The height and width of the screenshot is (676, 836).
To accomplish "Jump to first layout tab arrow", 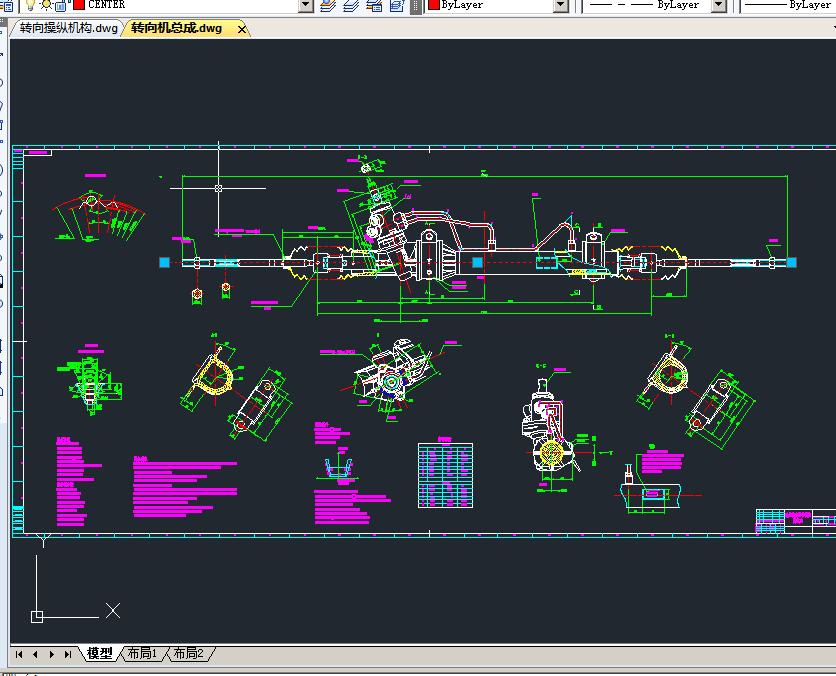I will [19, 654].
